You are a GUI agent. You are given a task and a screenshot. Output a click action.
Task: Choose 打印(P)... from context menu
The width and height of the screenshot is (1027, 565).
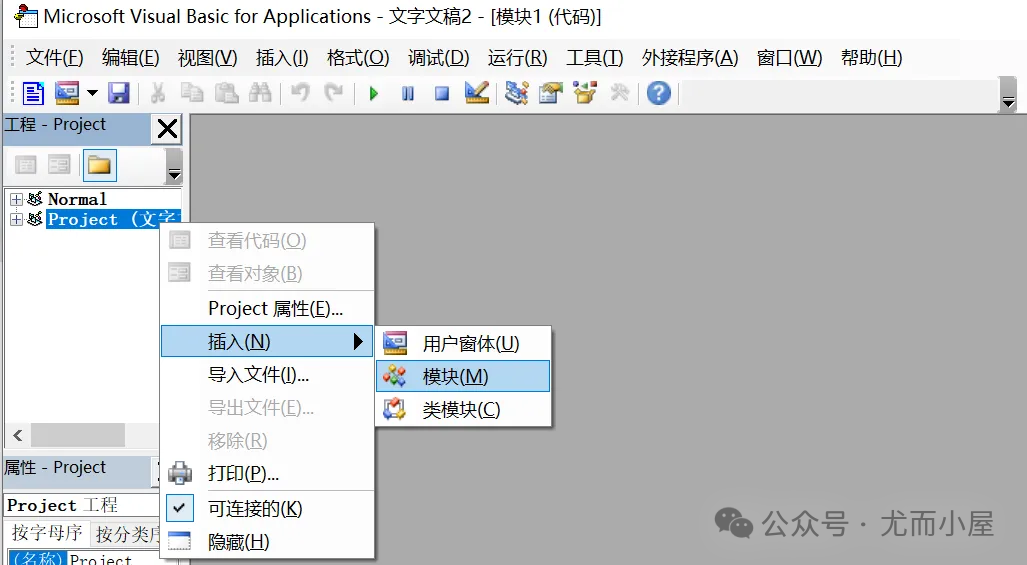267,473
